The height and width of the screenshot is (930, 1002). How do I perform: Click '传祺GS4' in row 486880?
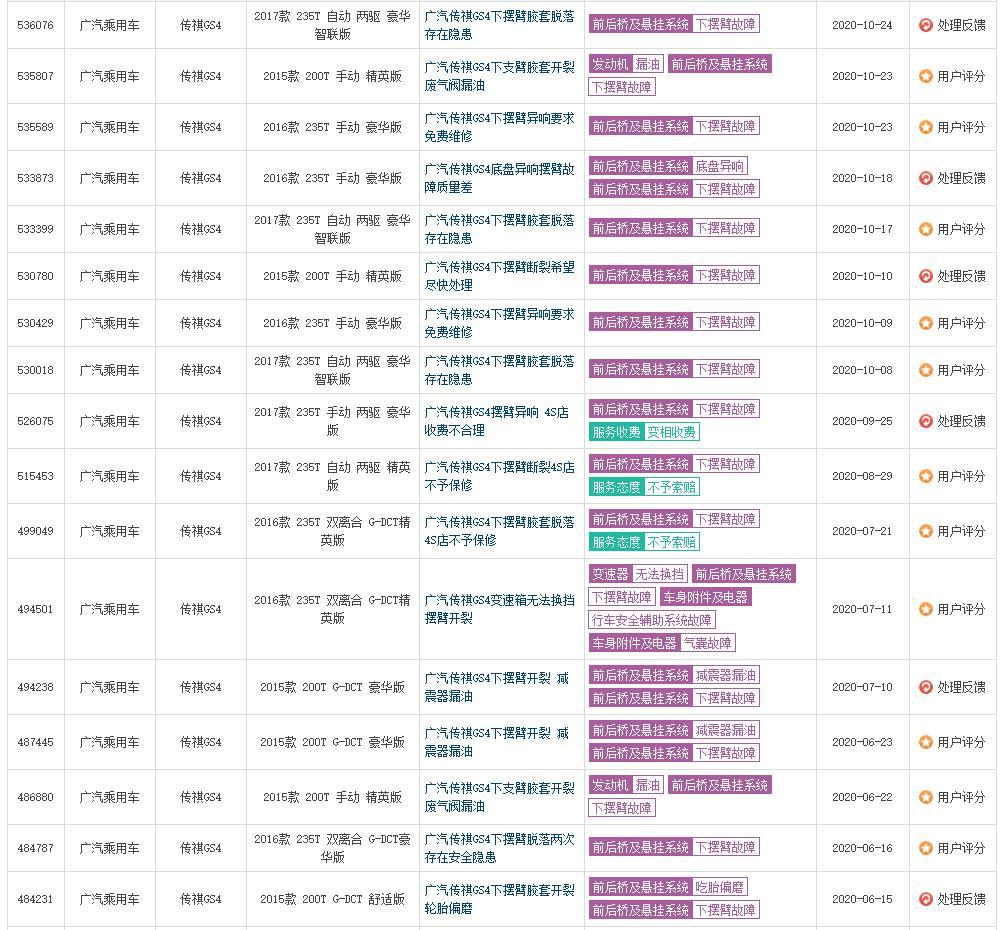(201, 797)
